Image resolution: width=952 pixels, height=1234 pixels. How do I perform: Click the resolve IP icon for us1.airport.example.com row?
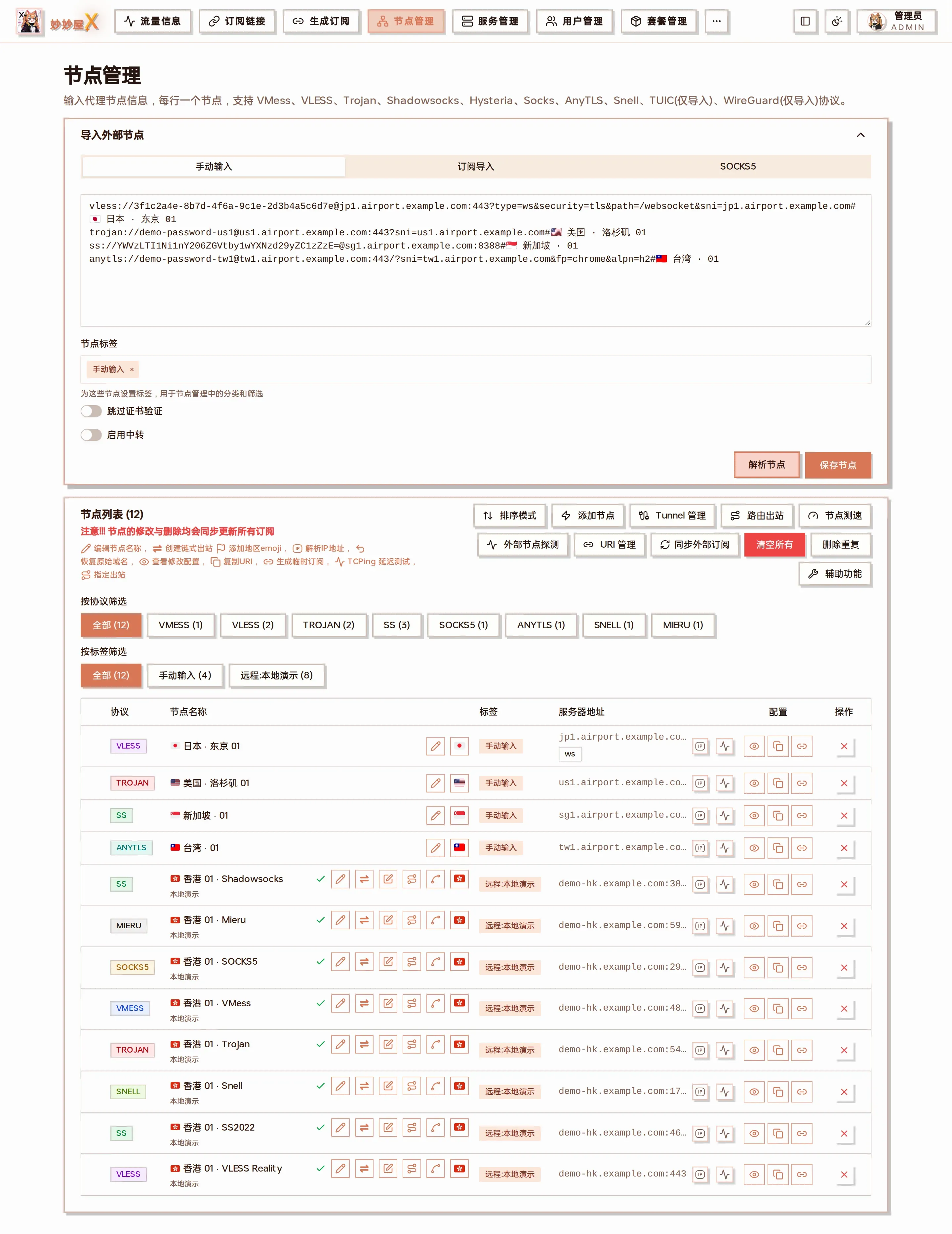tap(700, 783)
